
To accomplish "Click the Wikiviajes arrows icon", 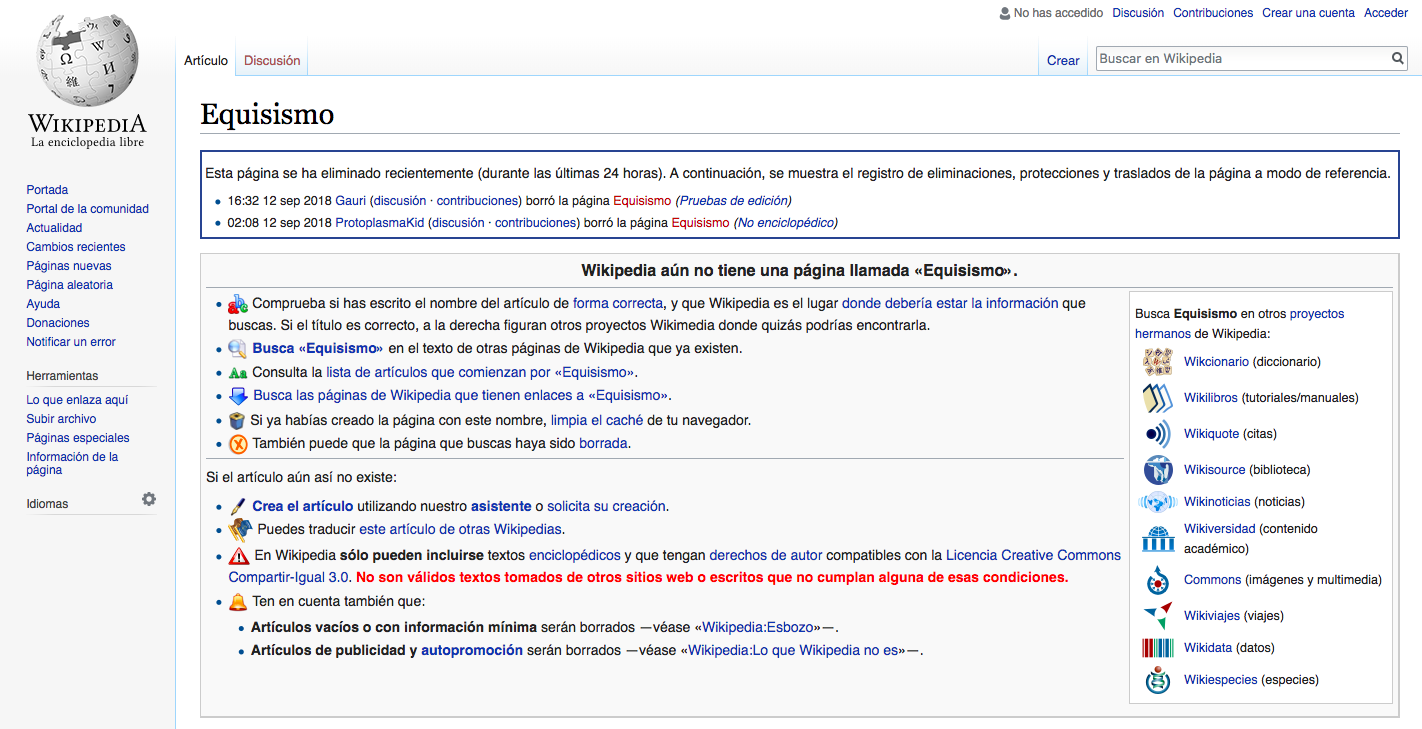I will pos(1158,616).
